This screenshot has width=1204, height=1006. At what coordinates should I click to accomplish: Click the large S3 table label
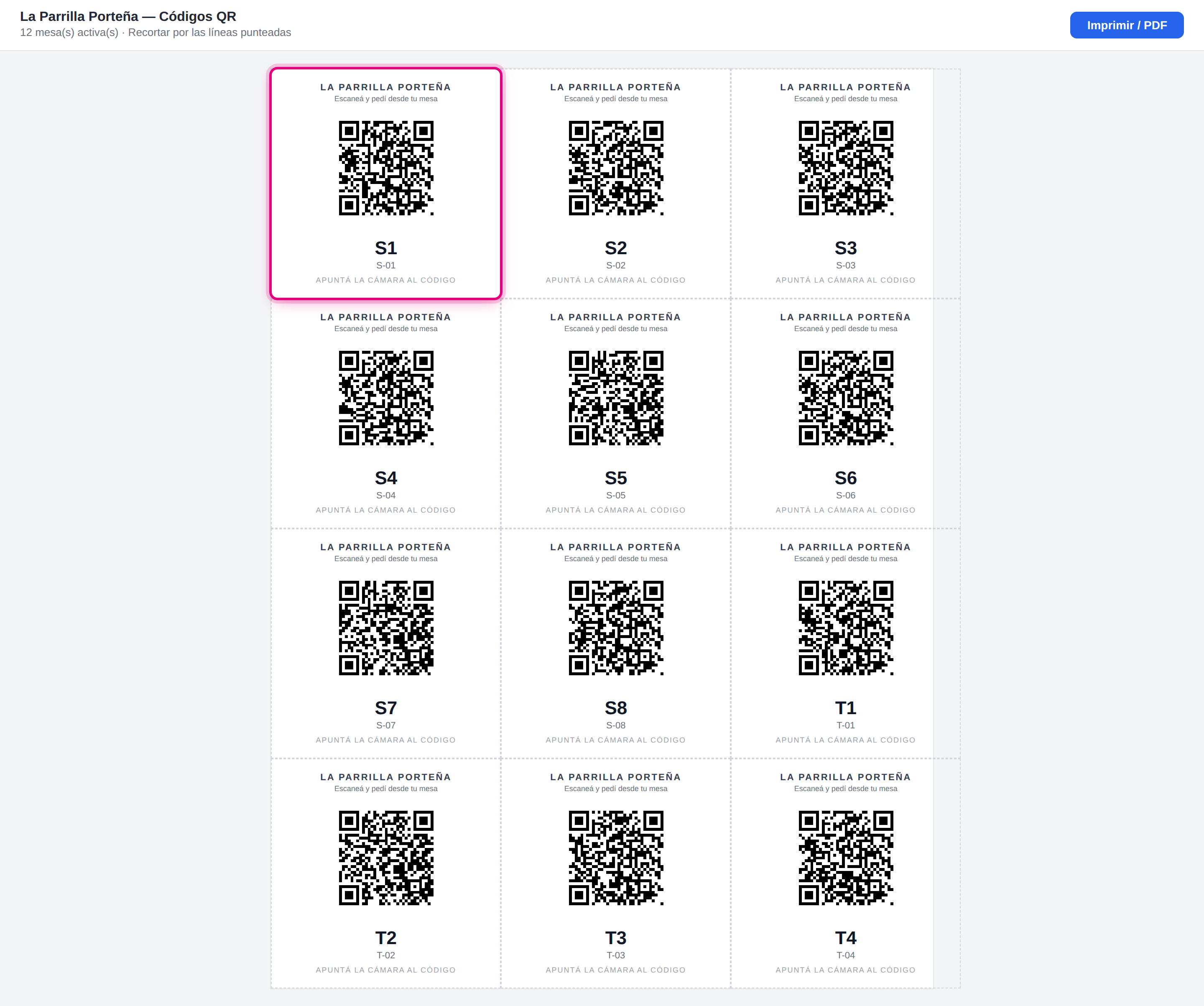846,248
